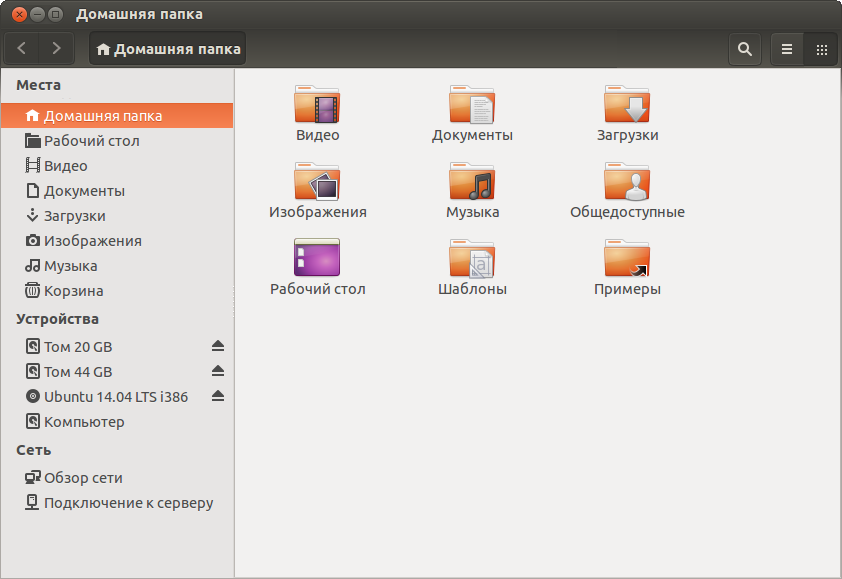
Task: Select the Музыка folder icon
Action: 472,181
